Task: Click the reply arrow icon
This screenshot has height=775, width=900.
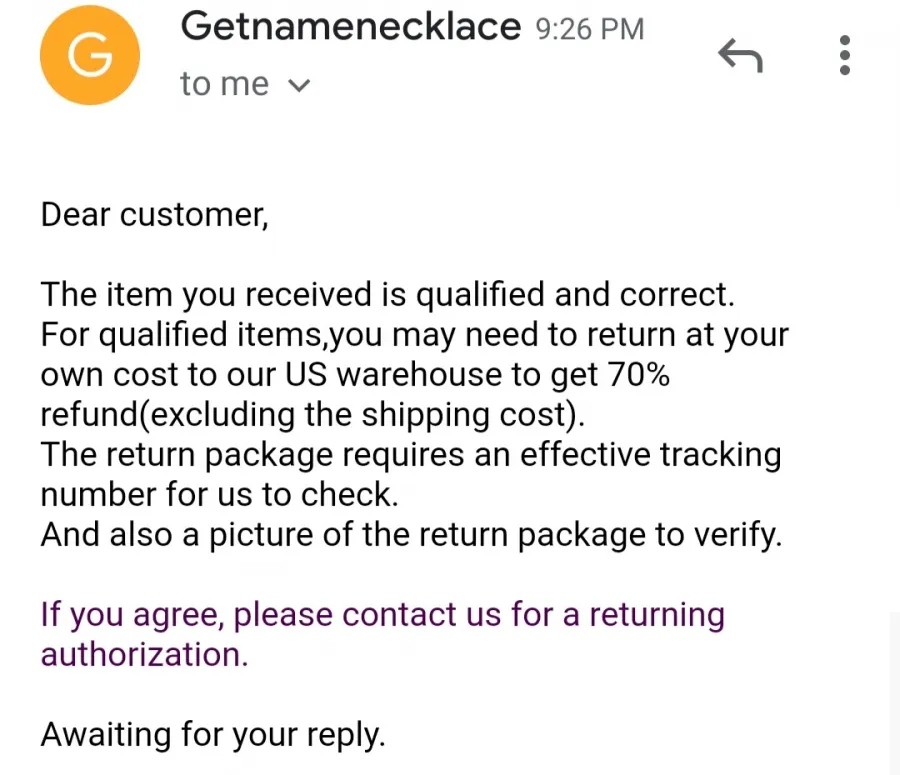Action: pos(740,55)
